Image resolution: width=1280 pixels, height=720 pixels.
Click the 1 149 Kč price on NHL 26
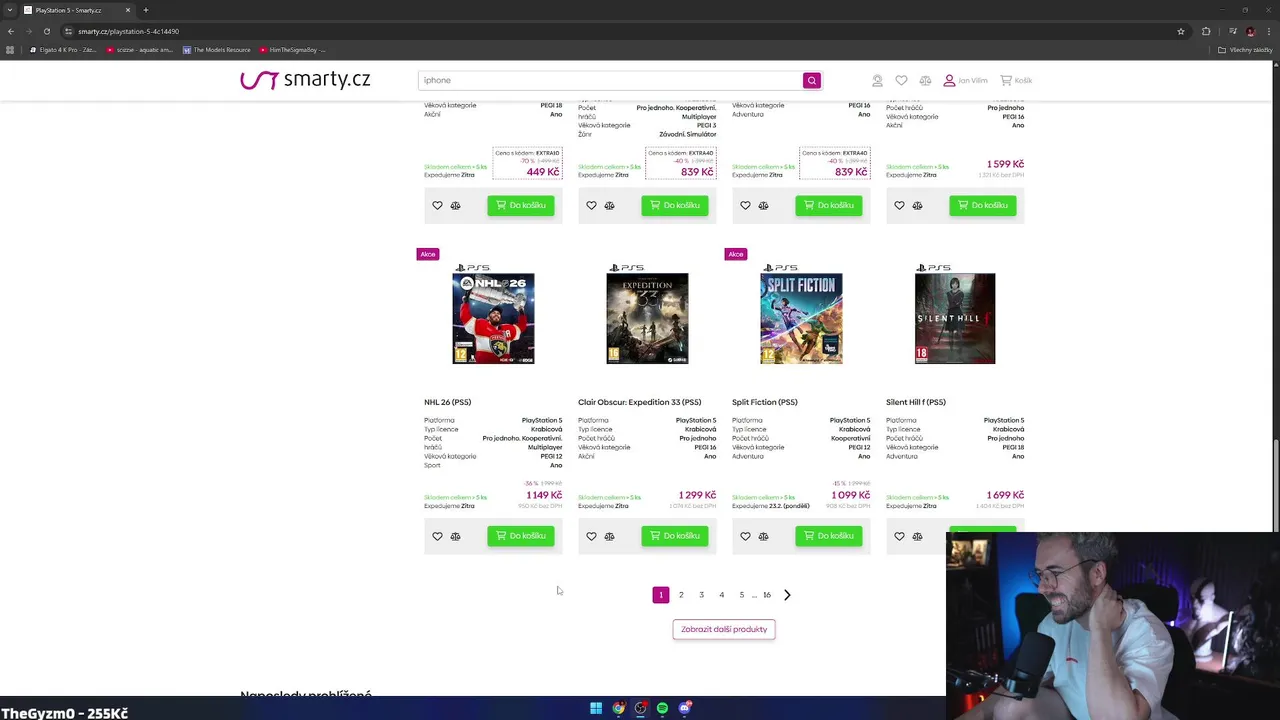[x=544, y=495]
